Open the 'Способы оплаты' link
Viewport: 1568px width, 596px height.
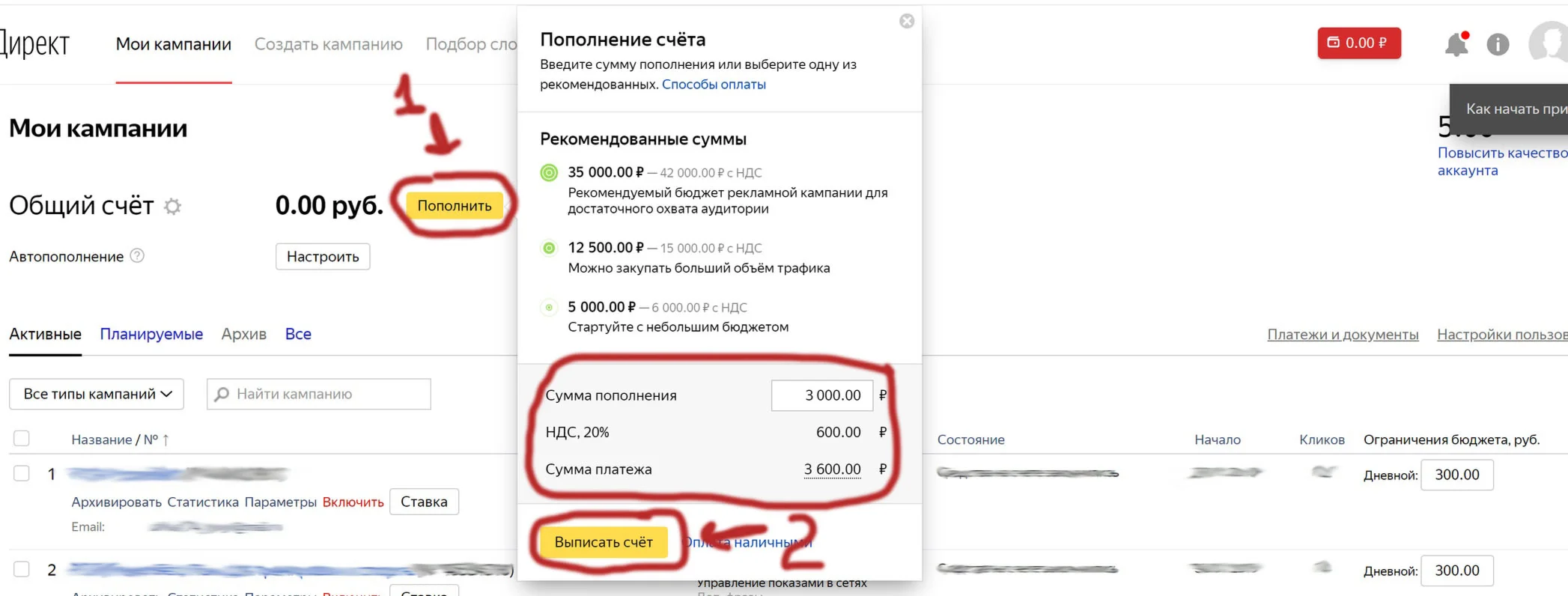click(x=714, y=85)
